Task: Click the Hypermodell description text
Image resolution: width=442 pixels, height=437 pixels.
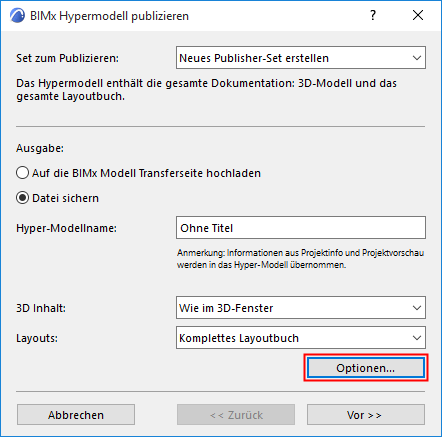Action: [x=206, y=90]
